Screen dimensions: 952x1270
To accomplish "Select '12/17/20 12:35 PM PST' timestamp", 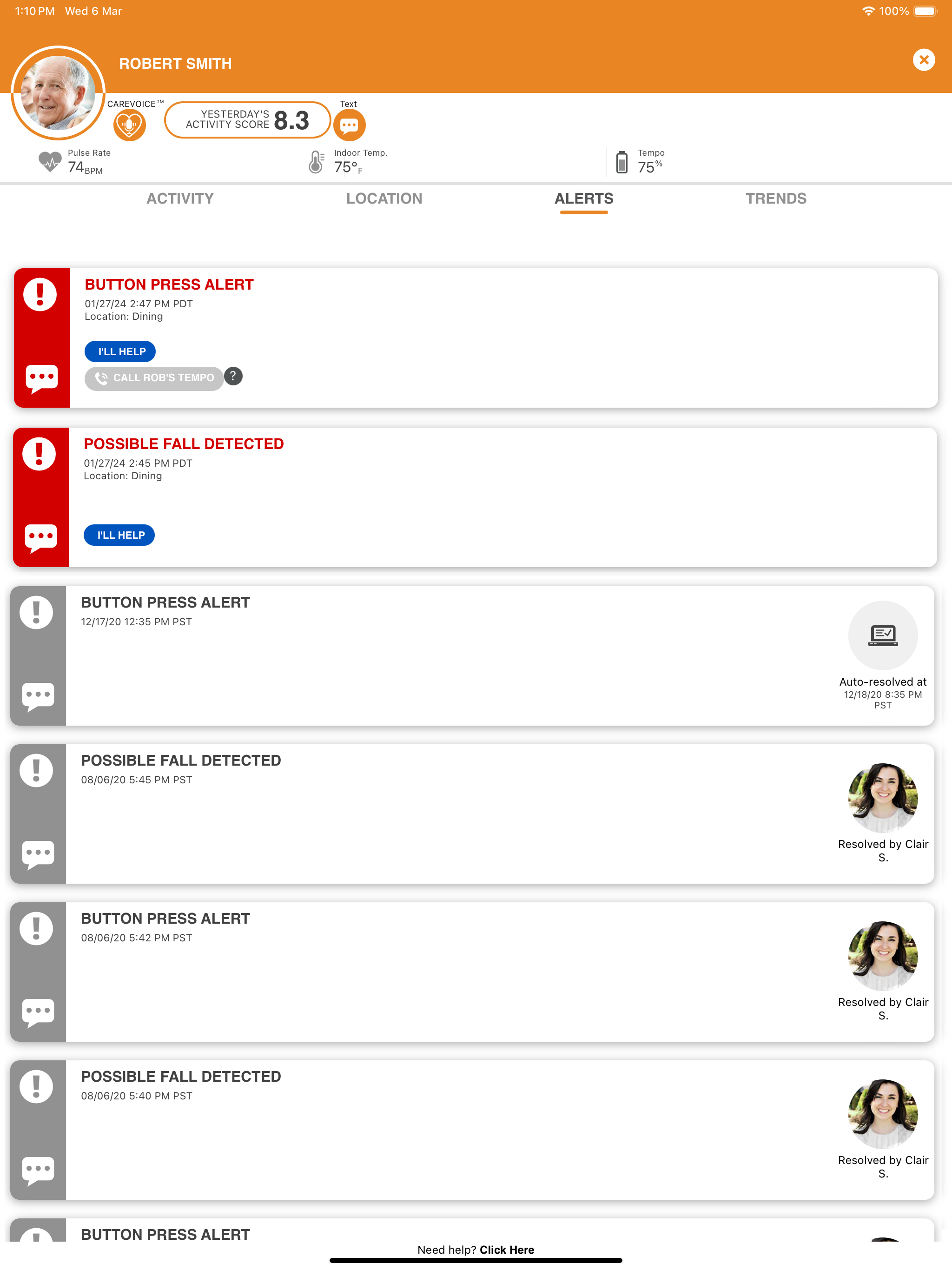I will click(136, 622).
